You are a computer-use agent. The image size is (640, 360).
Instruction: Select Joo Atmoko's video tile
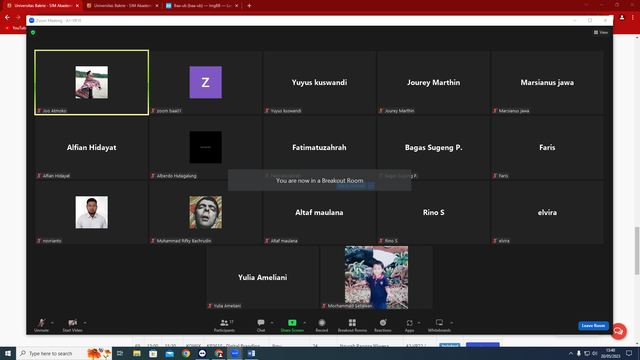[x=91, y=82]
